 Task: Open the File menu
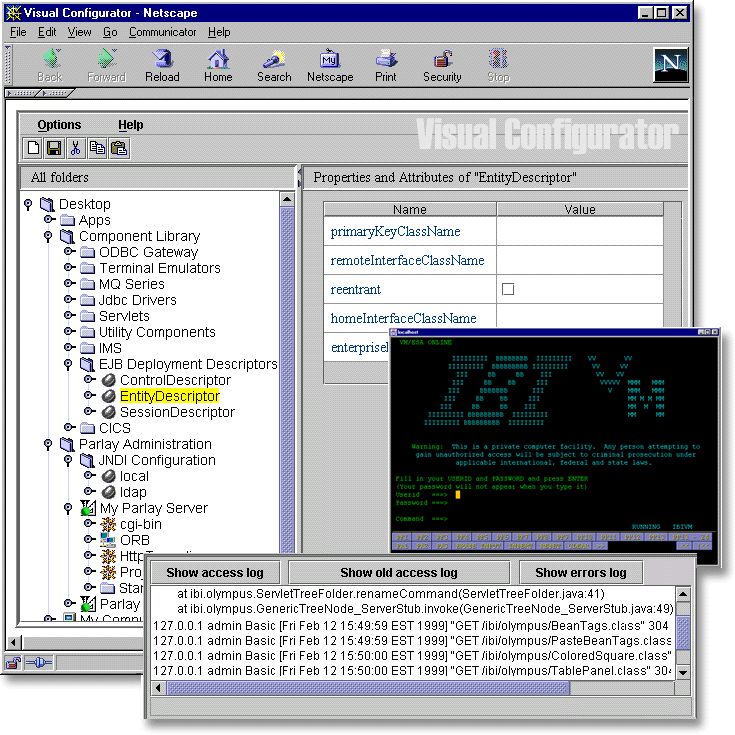tap(18, 32)
